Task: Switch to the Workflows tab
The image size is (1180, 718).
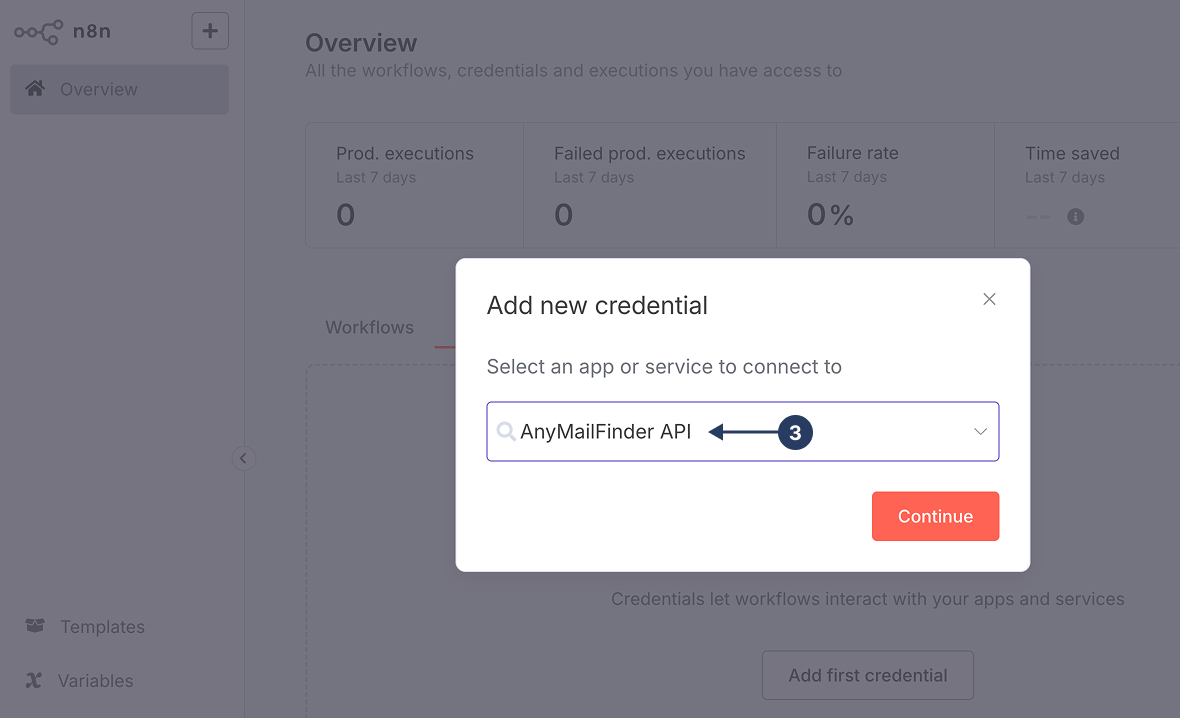Action: click(x=369, y=327)
